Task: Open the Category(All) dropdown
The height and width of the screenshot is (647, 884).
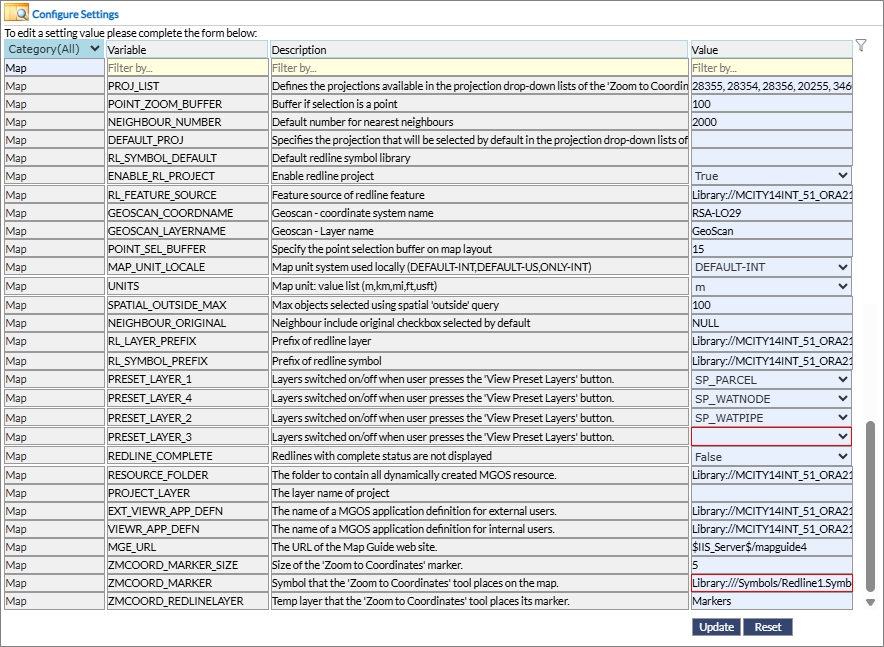Action: tap(54, 49)
